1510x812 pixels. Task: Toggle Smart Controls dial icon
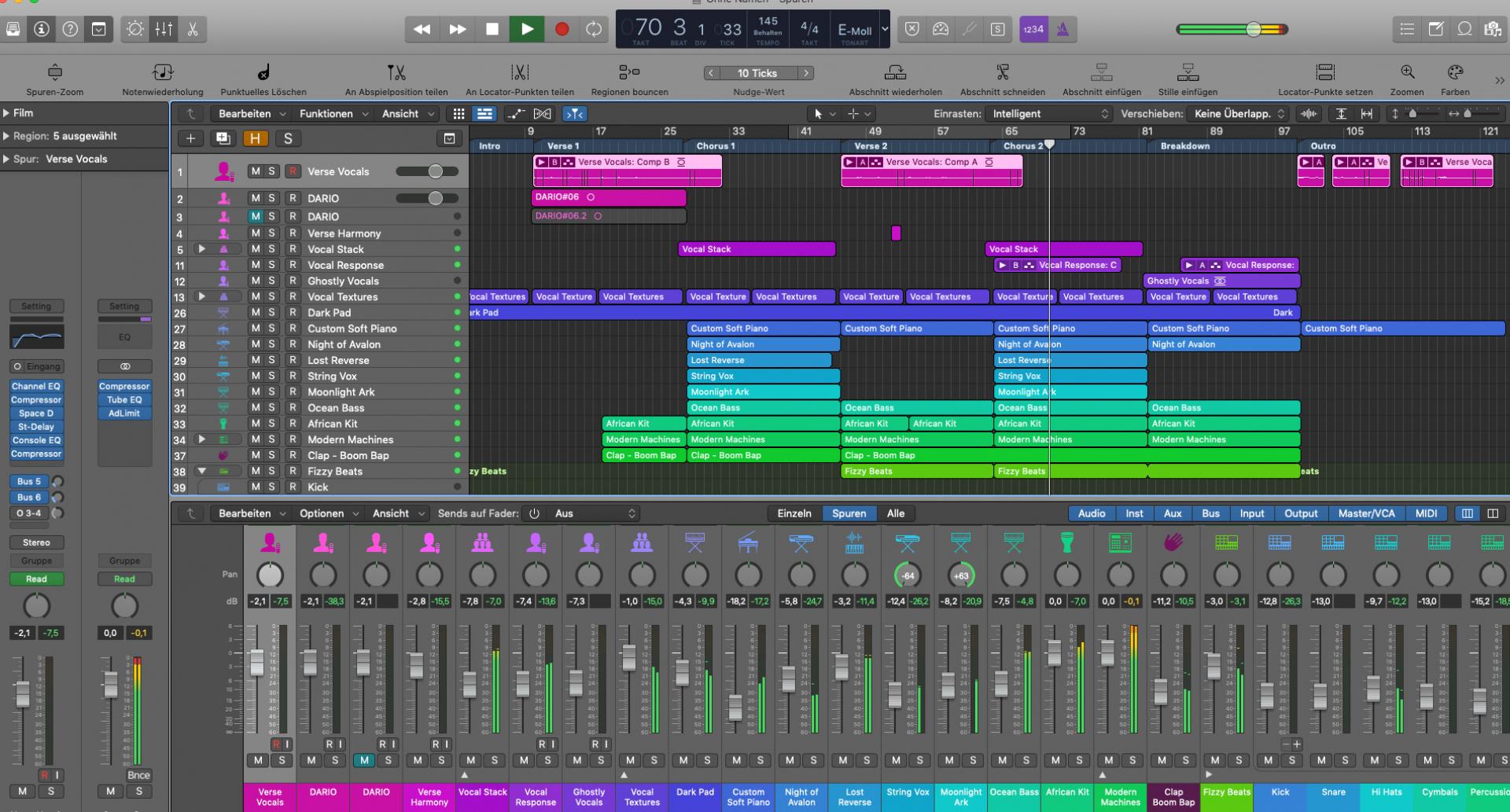pyautogui.click(x=135, y=29)
